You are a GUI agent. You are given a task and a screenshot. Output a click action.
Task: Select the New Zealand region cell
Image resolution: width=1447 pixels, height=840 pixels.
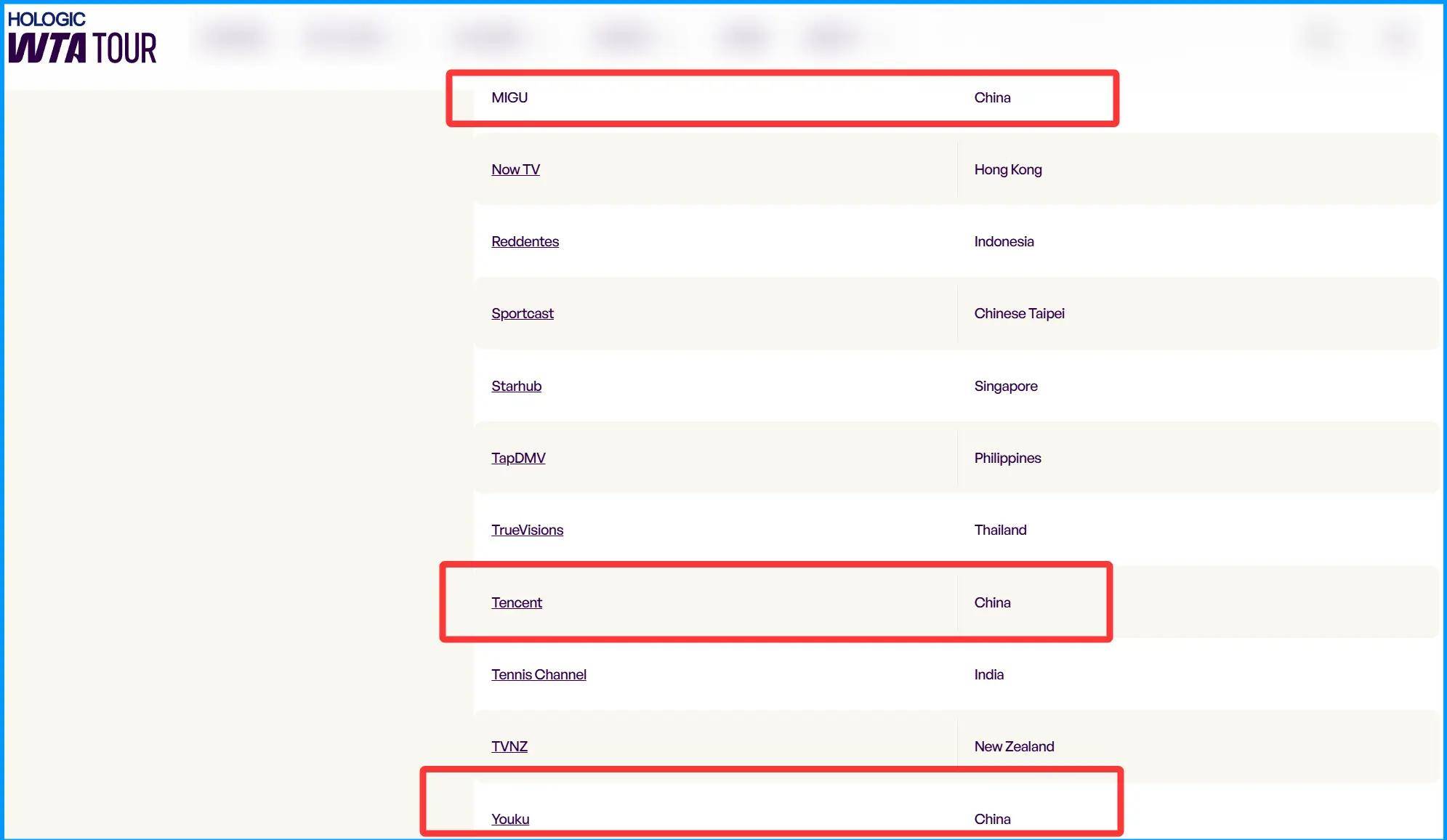(x=1014, y=746)
